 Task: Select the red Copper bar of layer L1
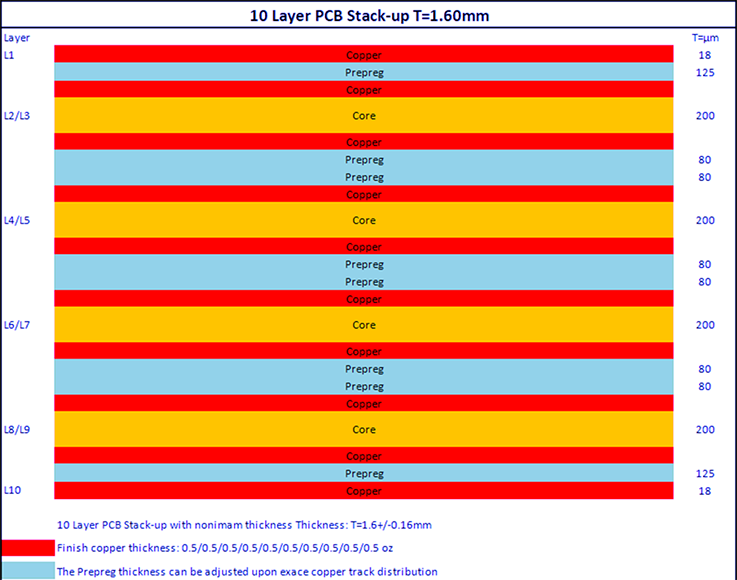point(364,54)
